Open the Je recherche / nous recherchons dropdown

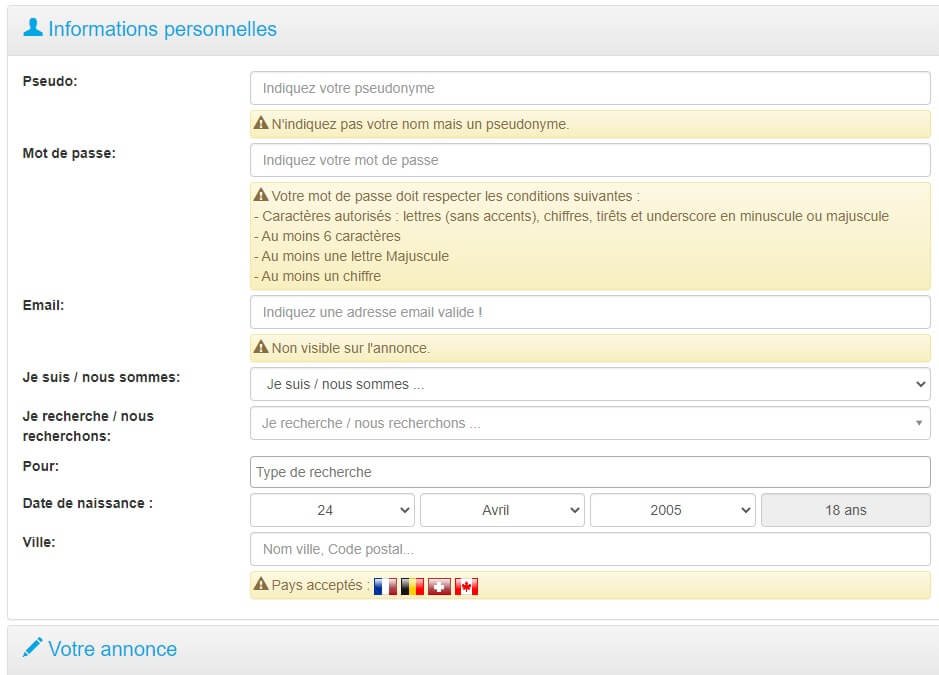[588, 423]
